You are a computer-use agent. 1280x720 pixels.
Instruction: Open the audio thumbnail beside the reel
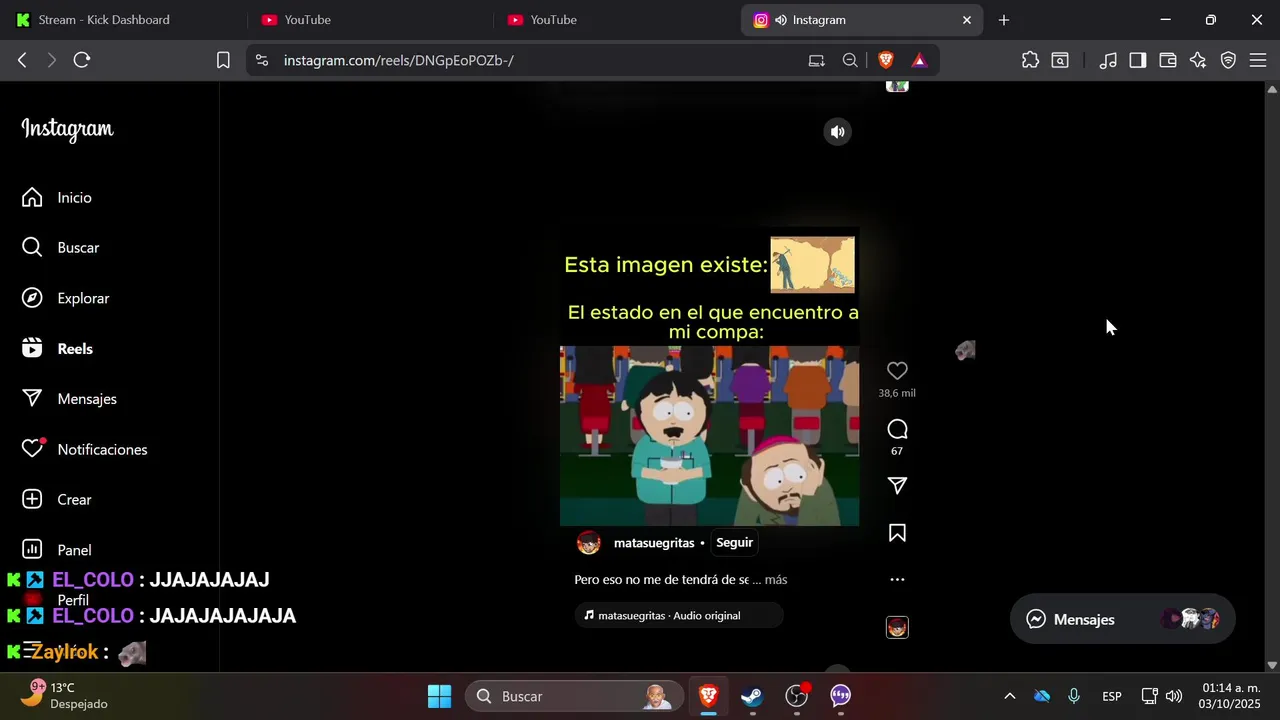click(897, 627)
